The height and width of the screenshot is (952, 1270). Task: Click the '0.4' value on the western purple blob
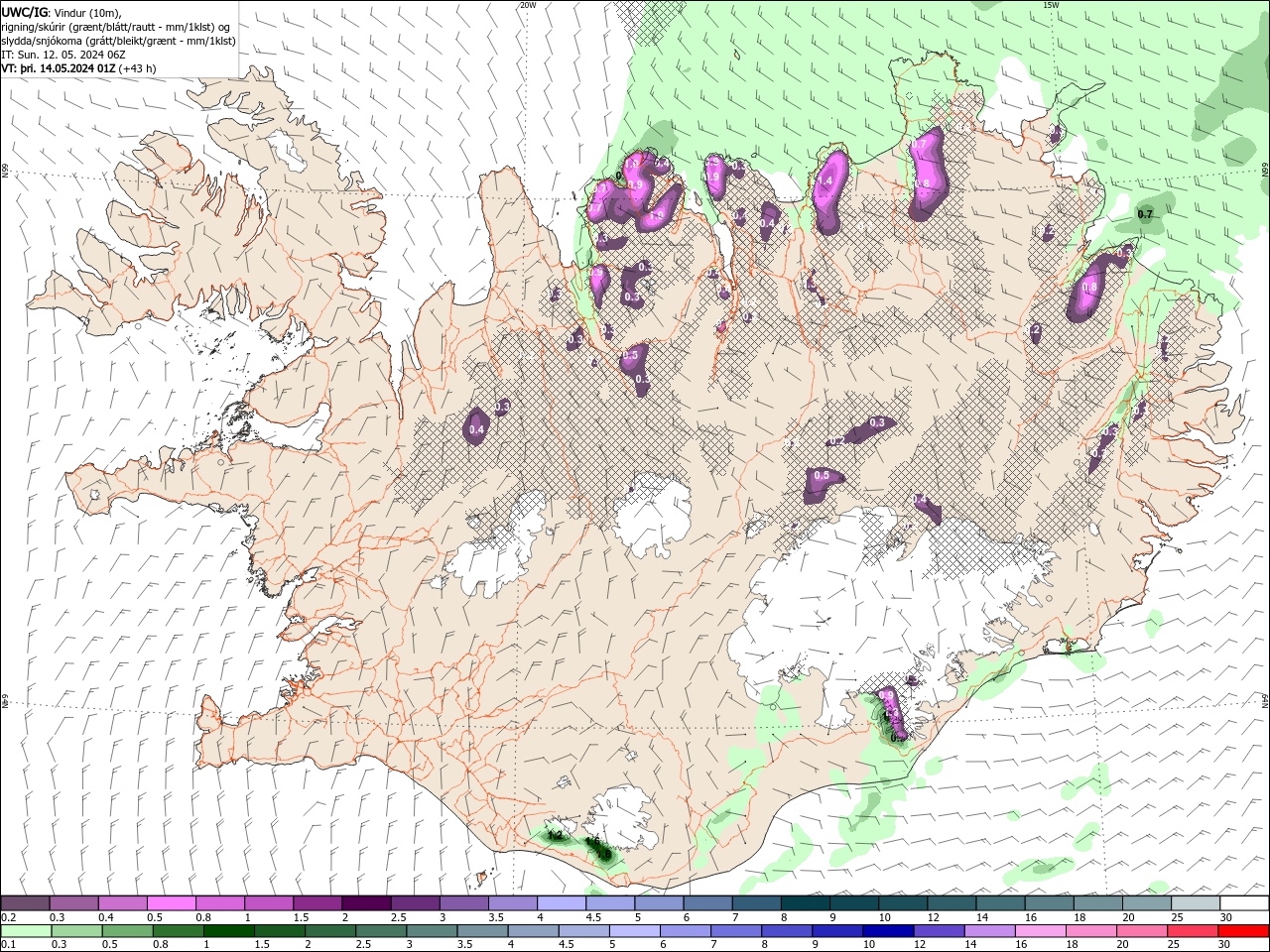476,429
